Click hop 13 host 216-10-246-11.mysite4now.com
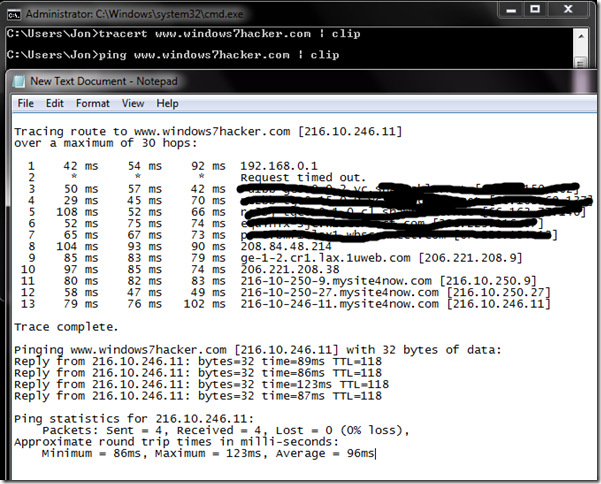Image resolution: width=601 pixels, height=484 pixels. coord(340,304)
